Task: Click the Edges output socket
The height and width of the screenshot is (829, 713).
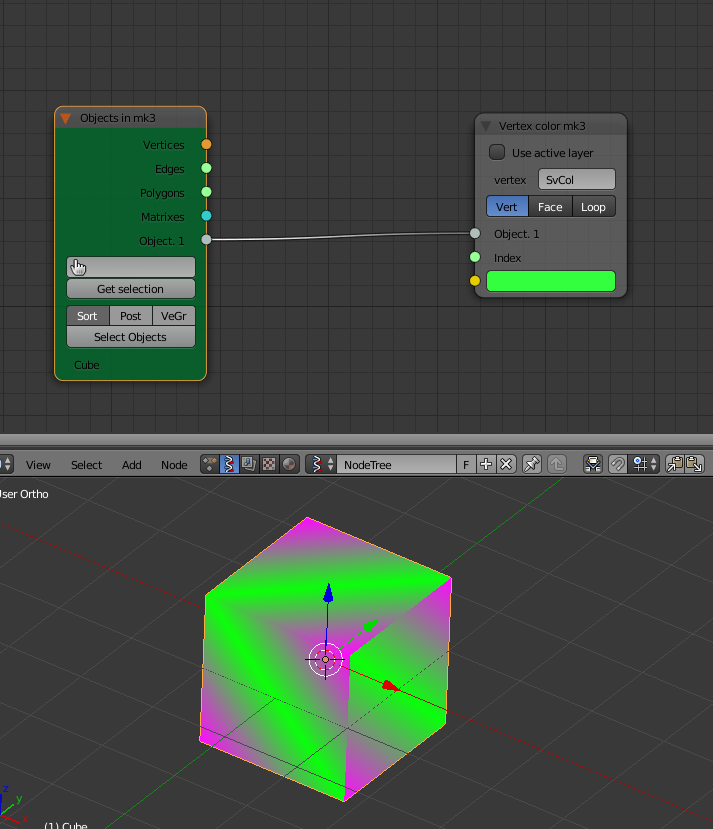Action: click(x=206, y=168)
